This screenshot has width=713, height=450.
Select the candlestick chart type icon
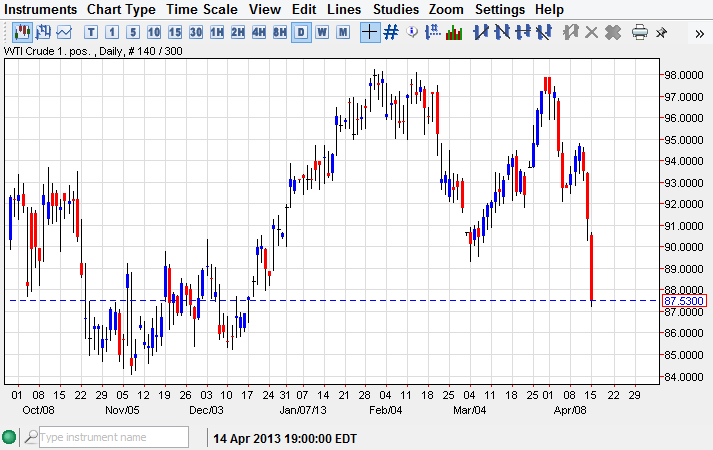click(x=22, y=32)
